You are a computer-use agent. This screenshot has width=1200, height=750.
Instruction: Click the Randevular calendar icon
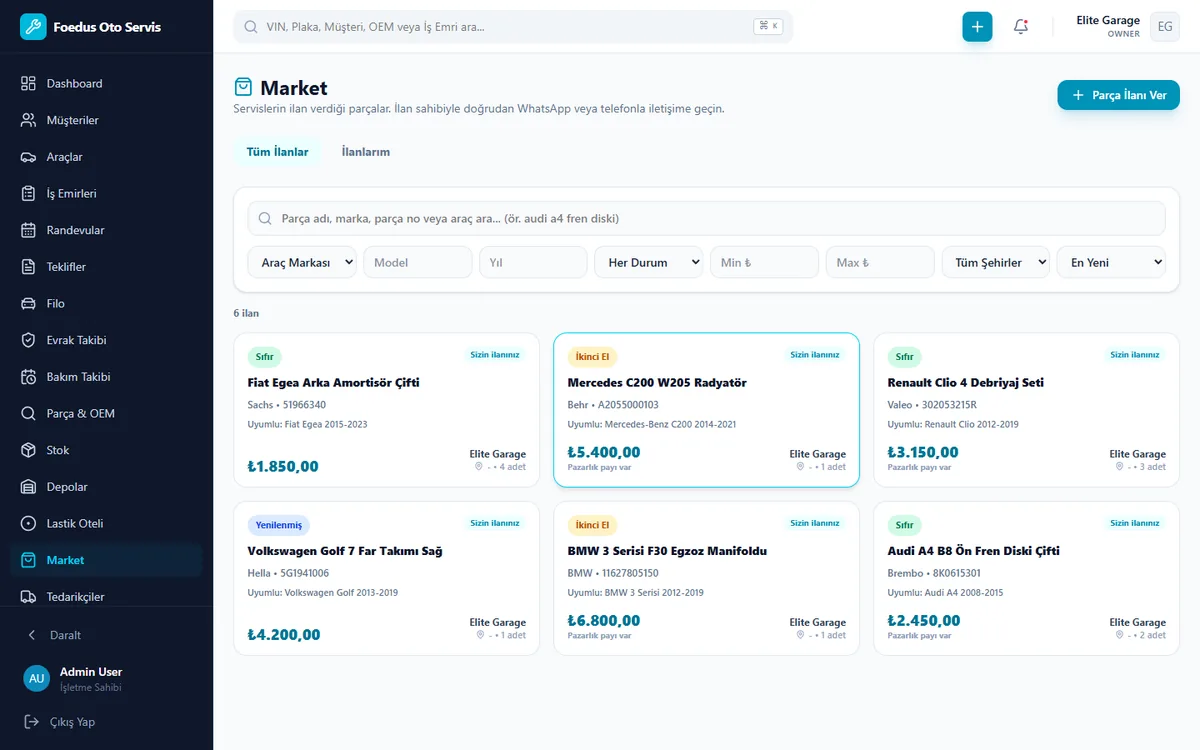(28, 230)
